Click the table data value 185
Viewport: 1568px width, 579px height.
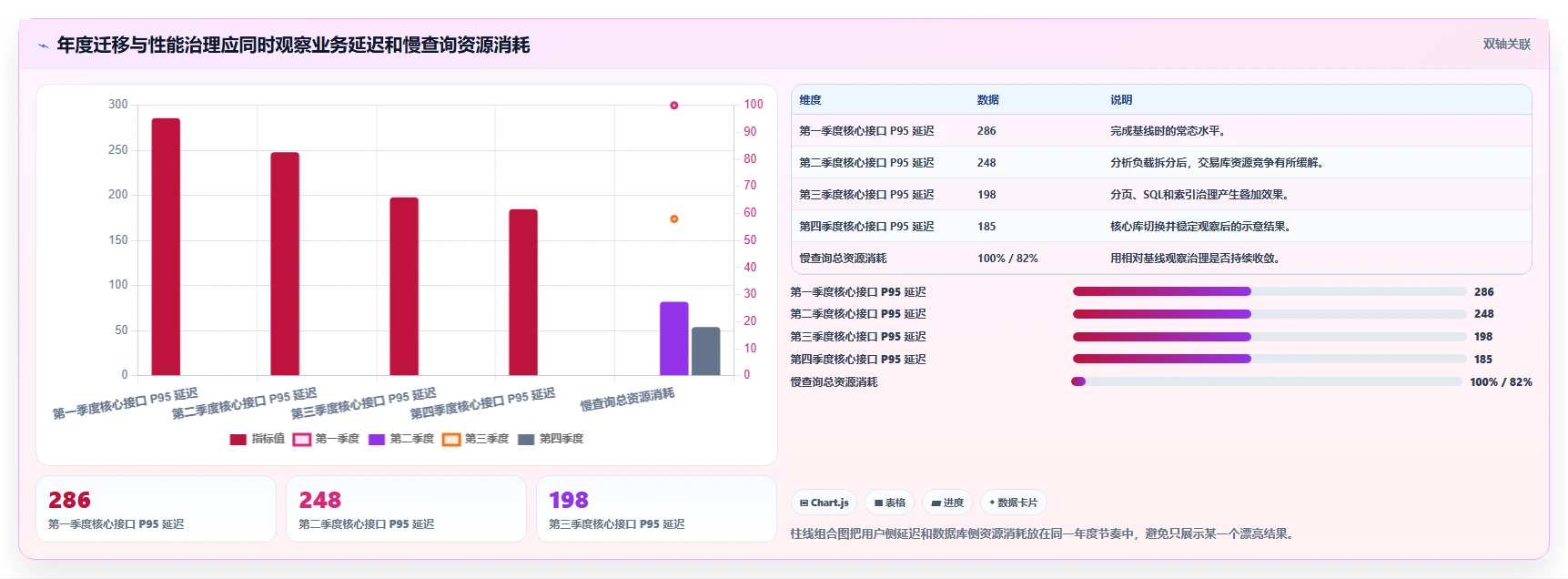(986, 227)
